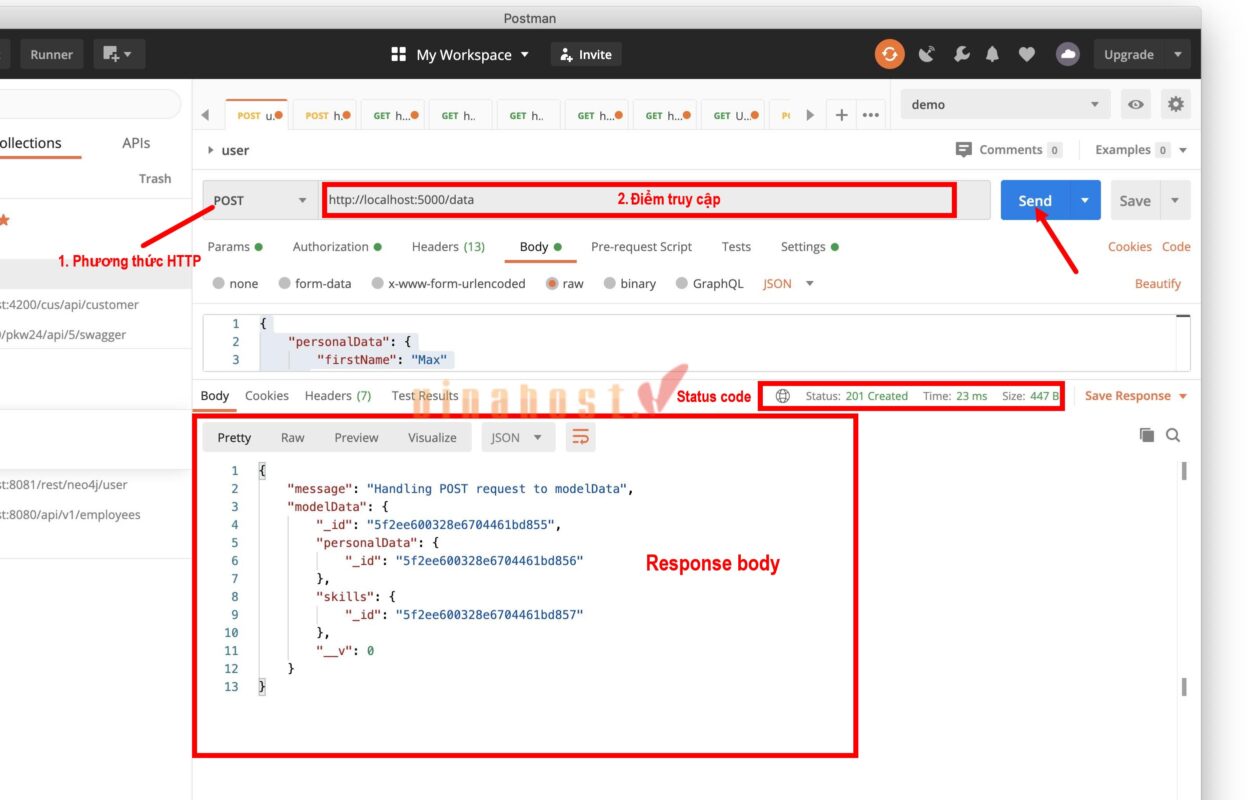1257x800 pixels.
Task: Open the Cookies link beside Code
Action: 1130,247
